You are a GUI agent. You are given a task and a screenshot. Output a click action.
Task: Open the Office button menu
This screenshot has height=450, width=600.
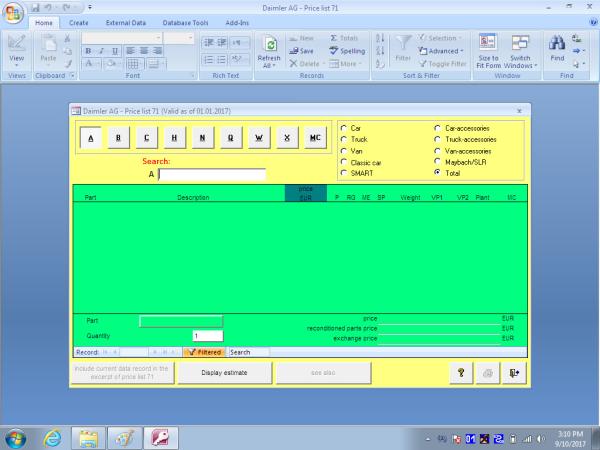[13, 12]
